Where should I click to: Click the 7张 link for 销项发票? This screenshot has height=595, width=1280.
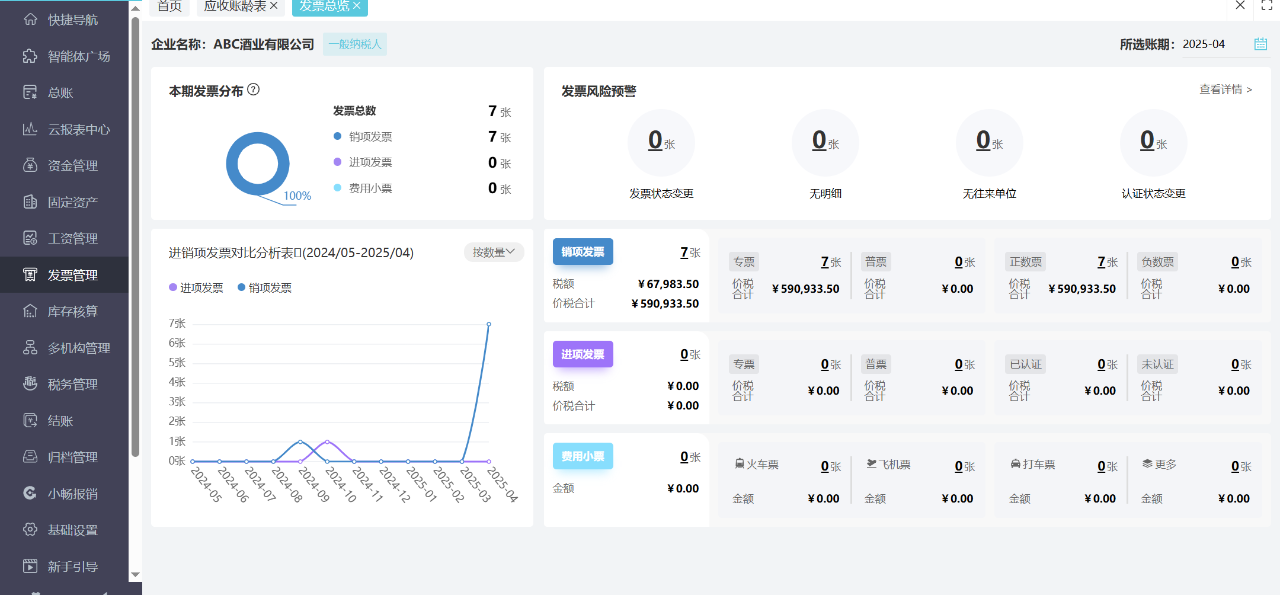click(688, 252)
